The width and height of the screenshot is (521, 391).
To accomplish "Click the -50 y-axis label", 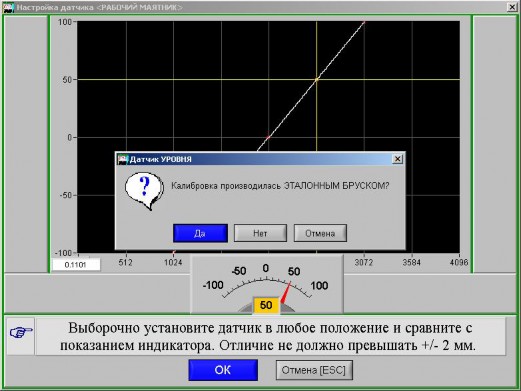I will 66,195.
